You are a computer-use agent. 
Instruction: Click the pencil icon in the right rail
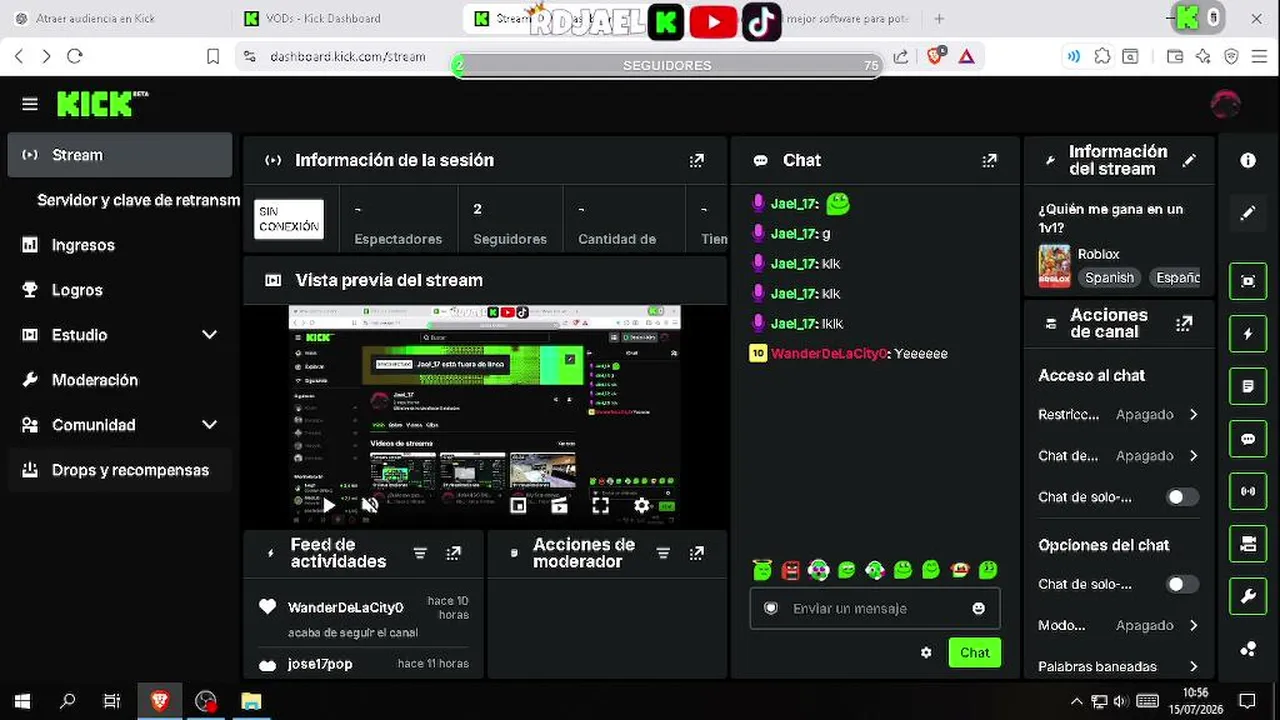(x=1248, y=213)
